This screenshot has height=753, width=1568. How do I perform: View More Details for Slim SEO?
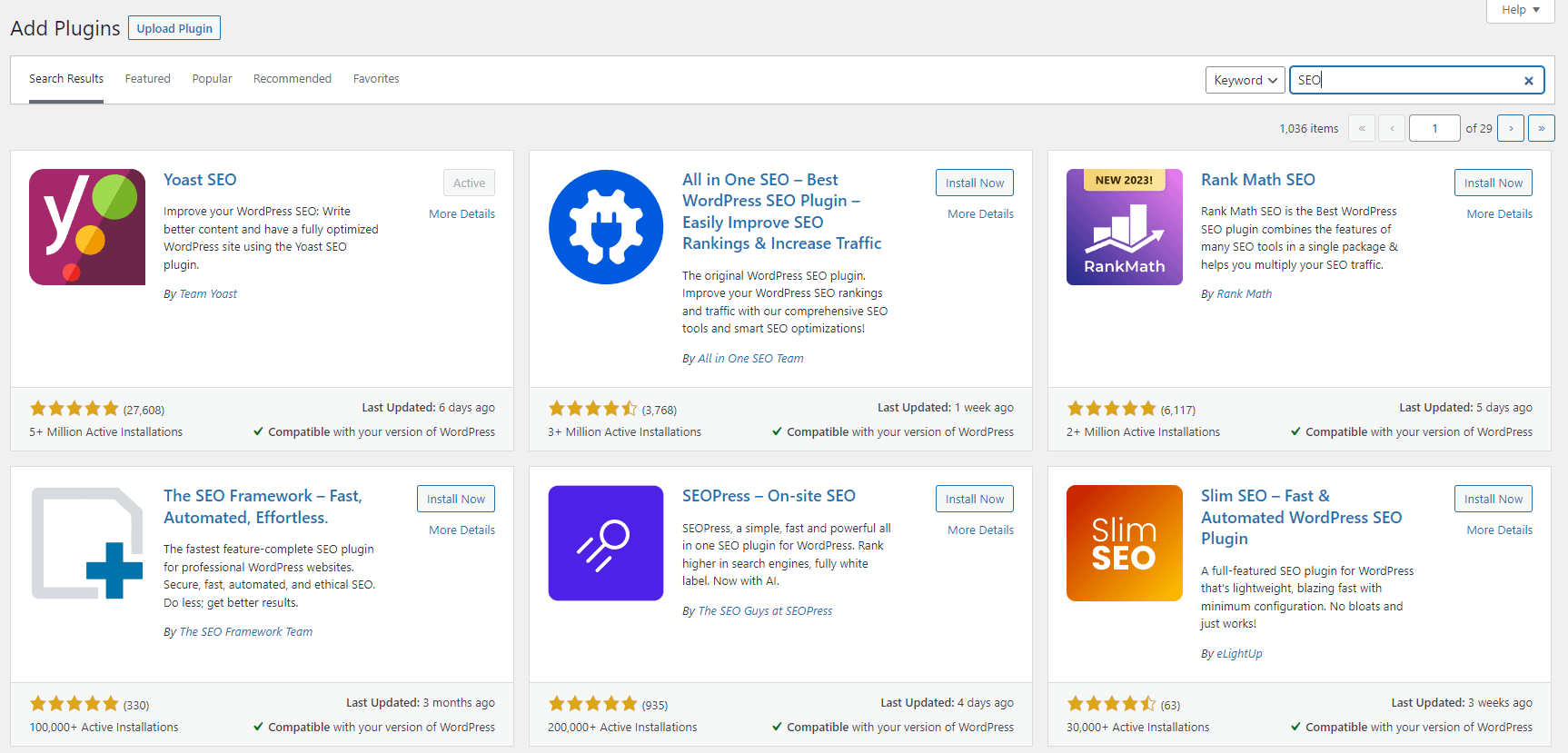point(1499,530)
